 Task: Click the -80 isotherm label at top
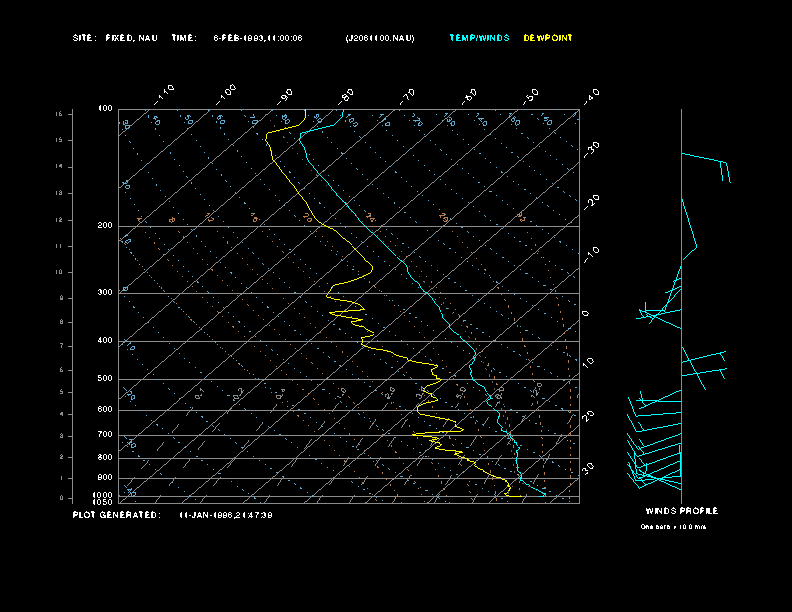pos(346,97)
